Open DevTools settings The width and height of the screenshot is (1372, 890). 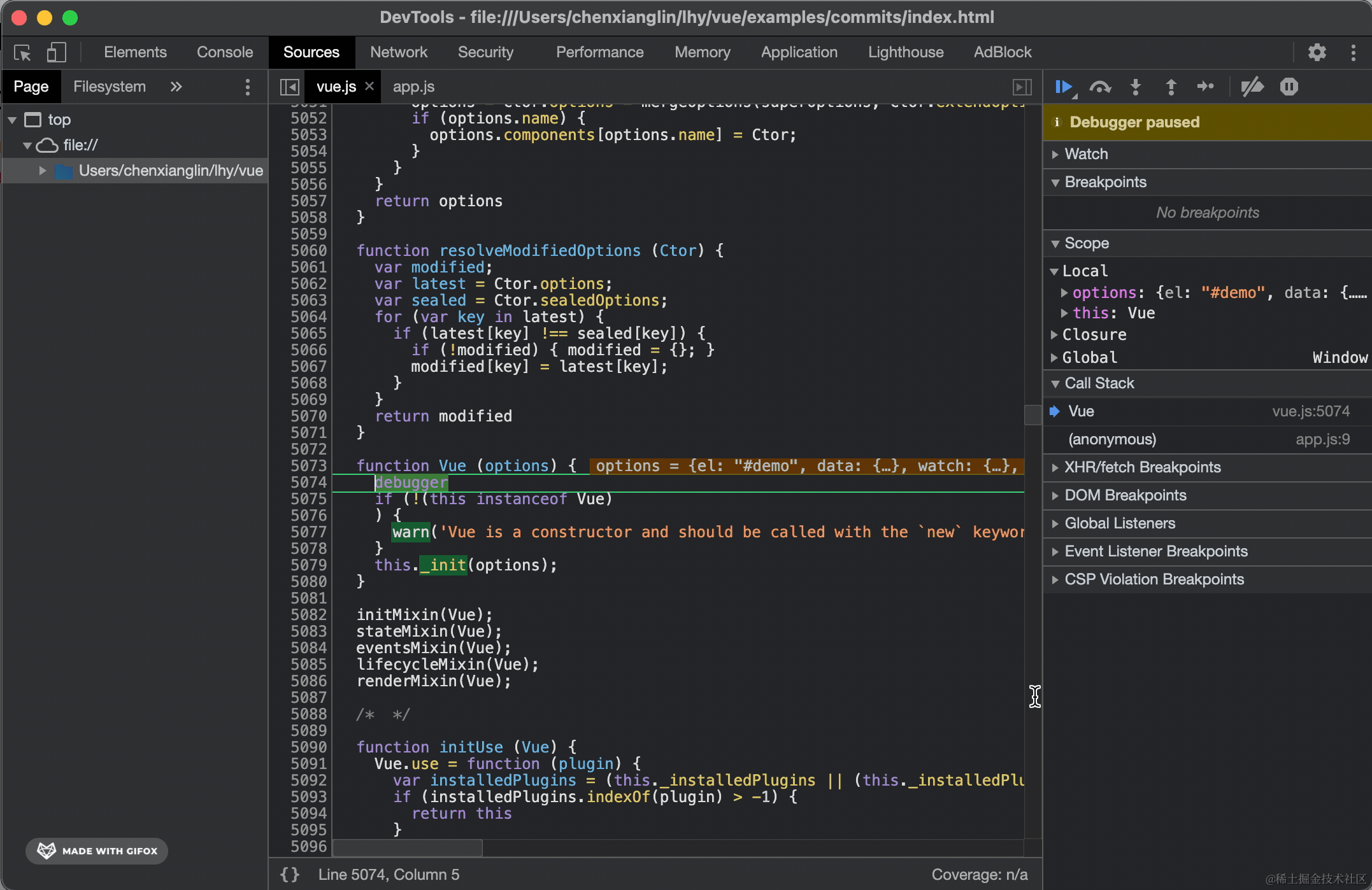(1318, 52)
